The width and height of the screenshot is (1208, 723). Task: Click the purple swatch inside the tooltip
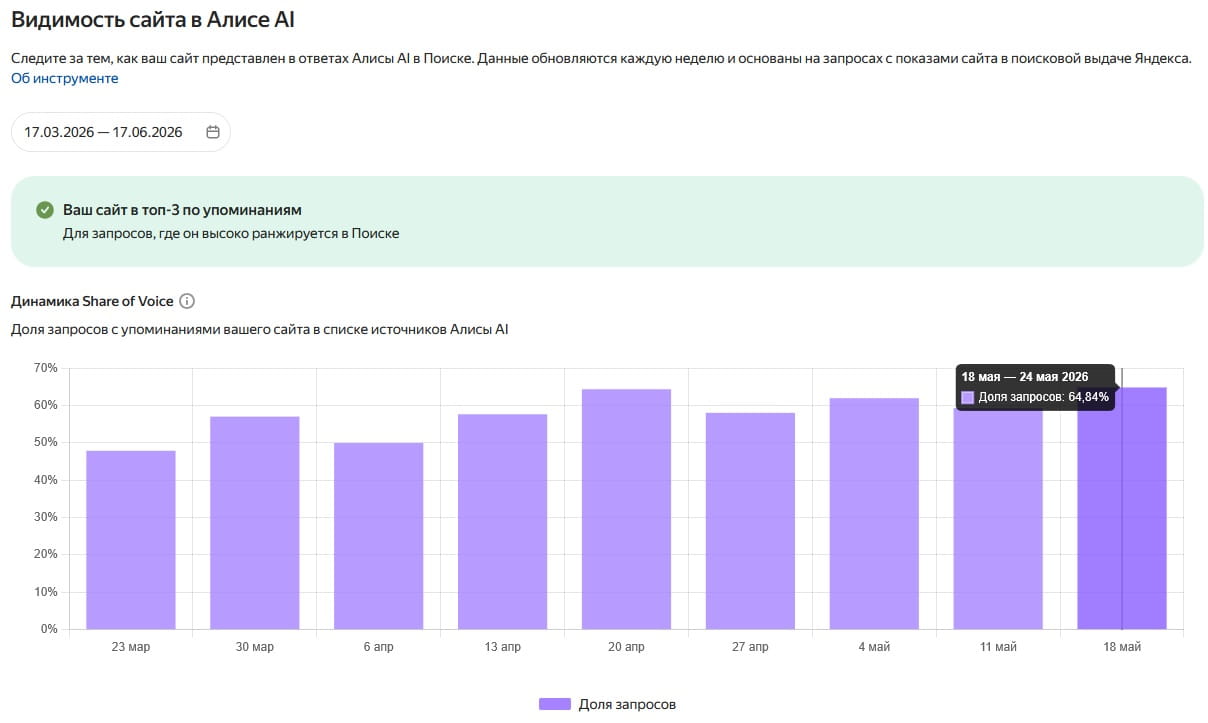[967, 397]
